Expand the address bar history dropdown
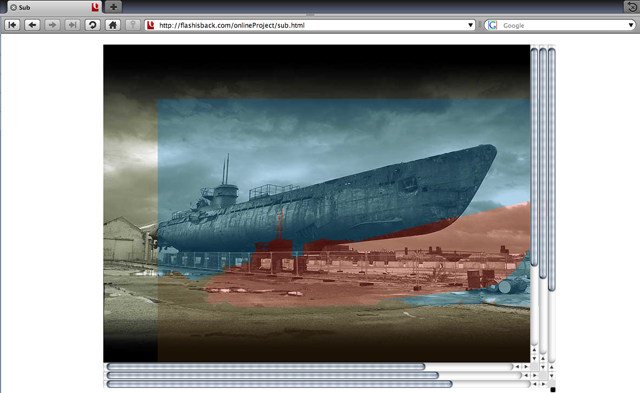This screenshot has width=640, height=393. pyautogui.click(x=470, y=25)
